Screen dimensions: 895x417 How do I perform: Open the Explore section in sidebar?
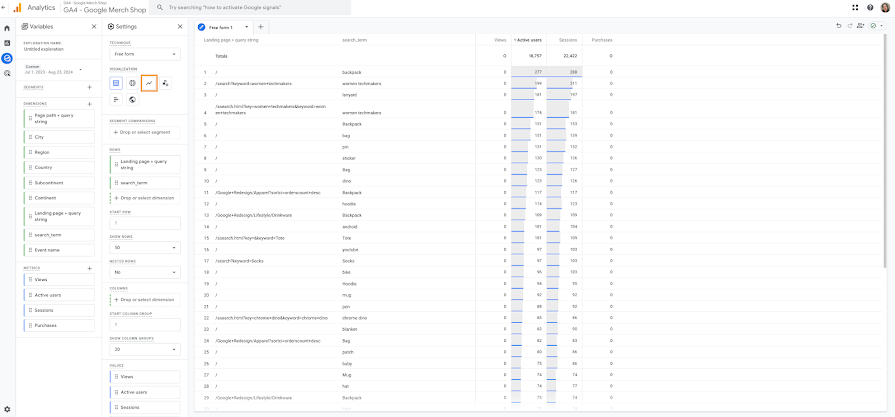[x=7, y=58]
